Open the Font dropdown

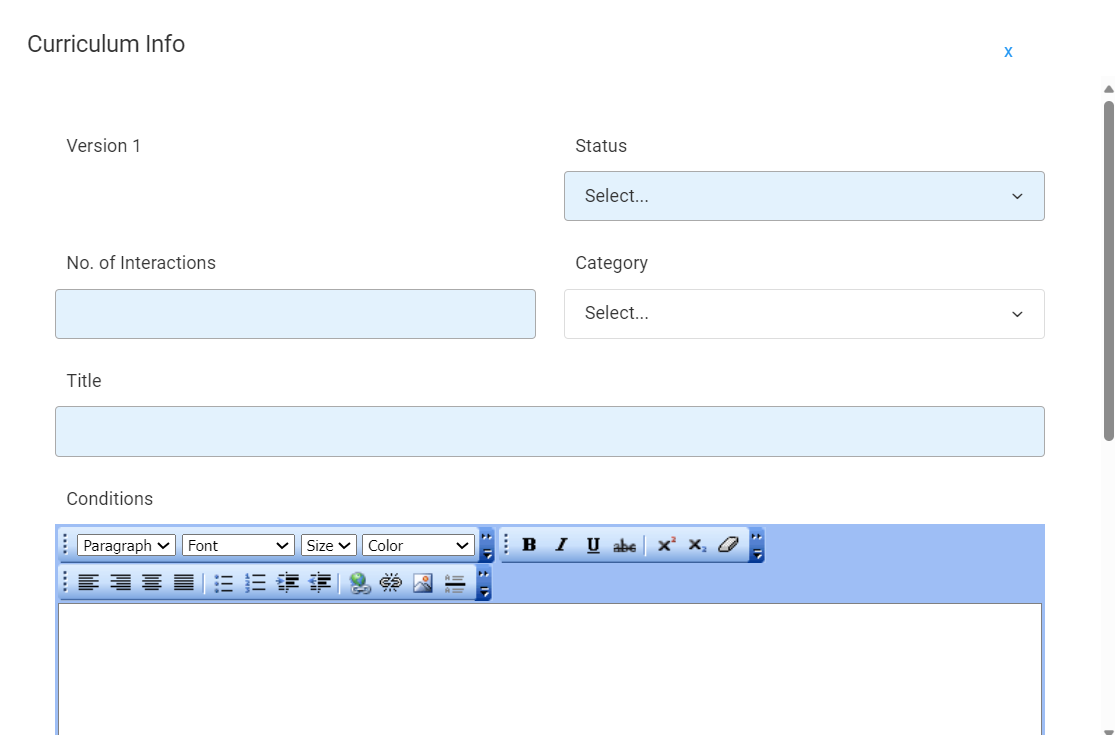pos(238,545)
